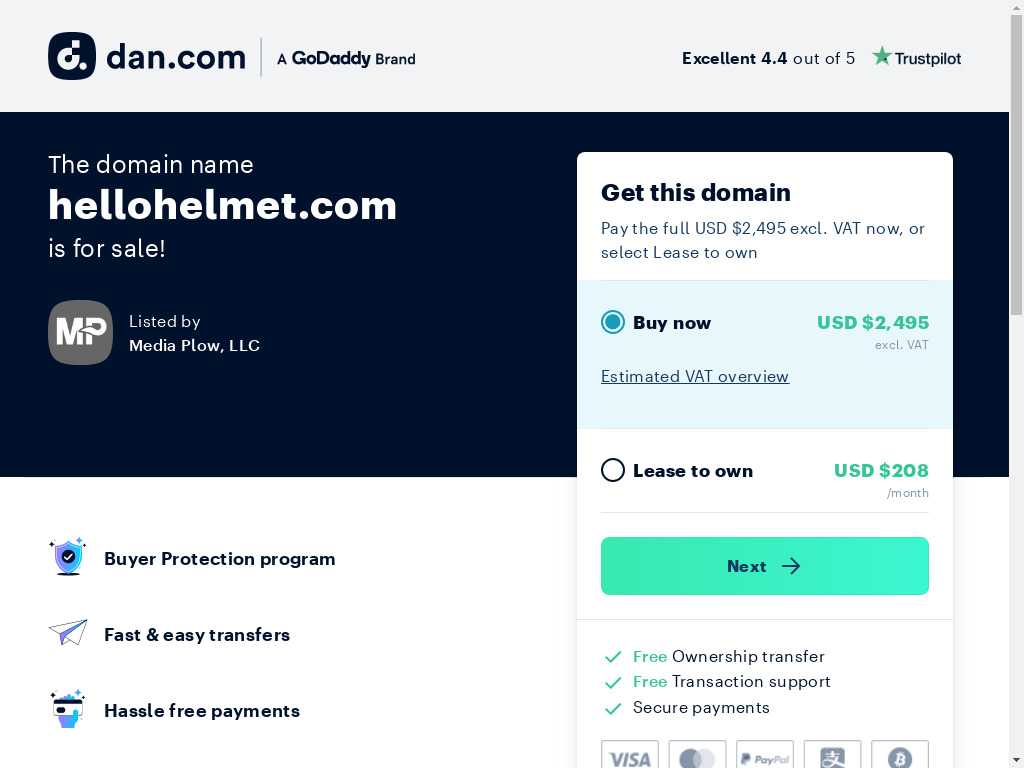
Task: Click the Visa payment icon
Action: point(630,756)
